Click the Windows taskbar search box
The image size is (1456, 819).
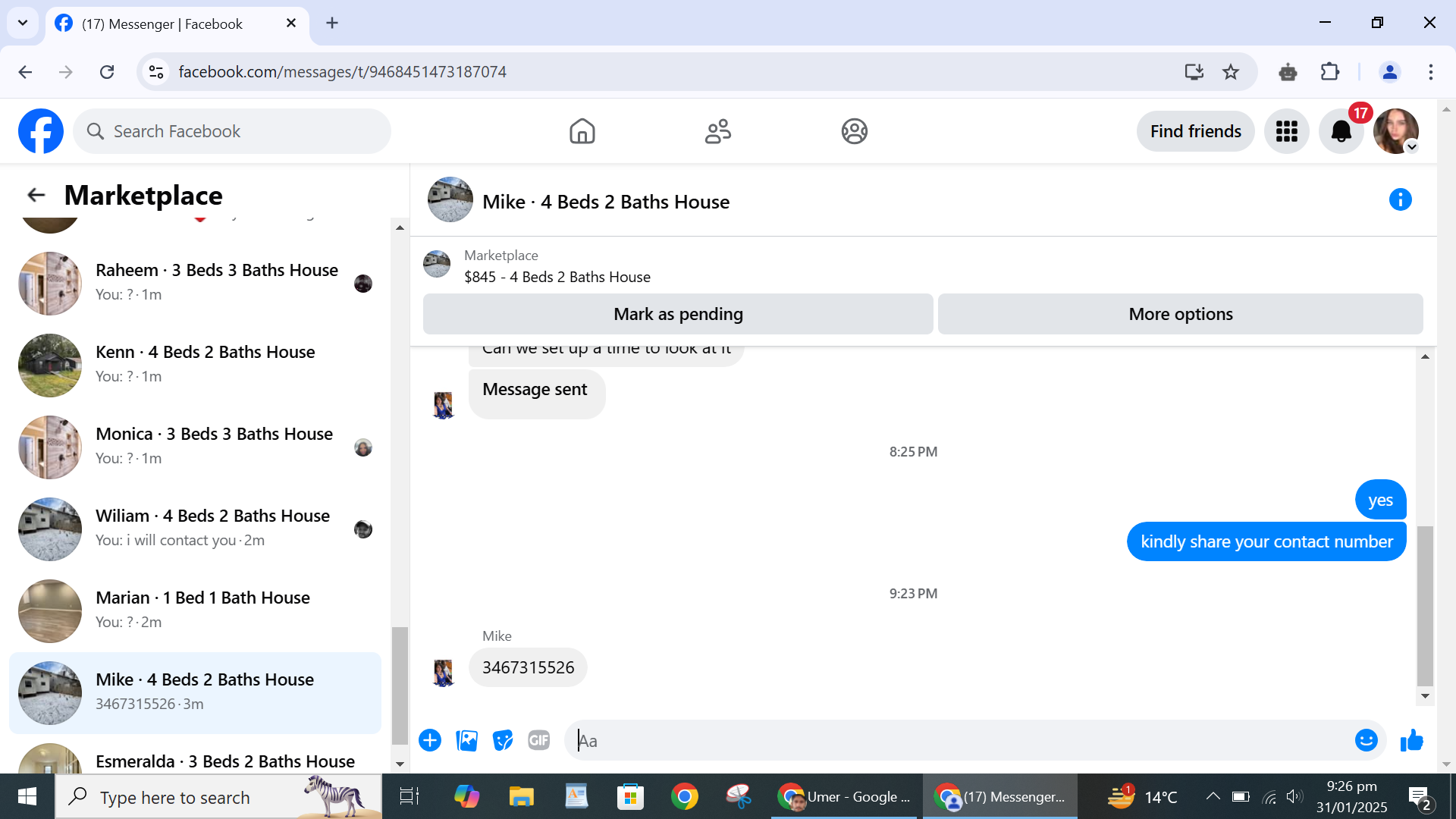pyautogui.click(x=218, y=796)
